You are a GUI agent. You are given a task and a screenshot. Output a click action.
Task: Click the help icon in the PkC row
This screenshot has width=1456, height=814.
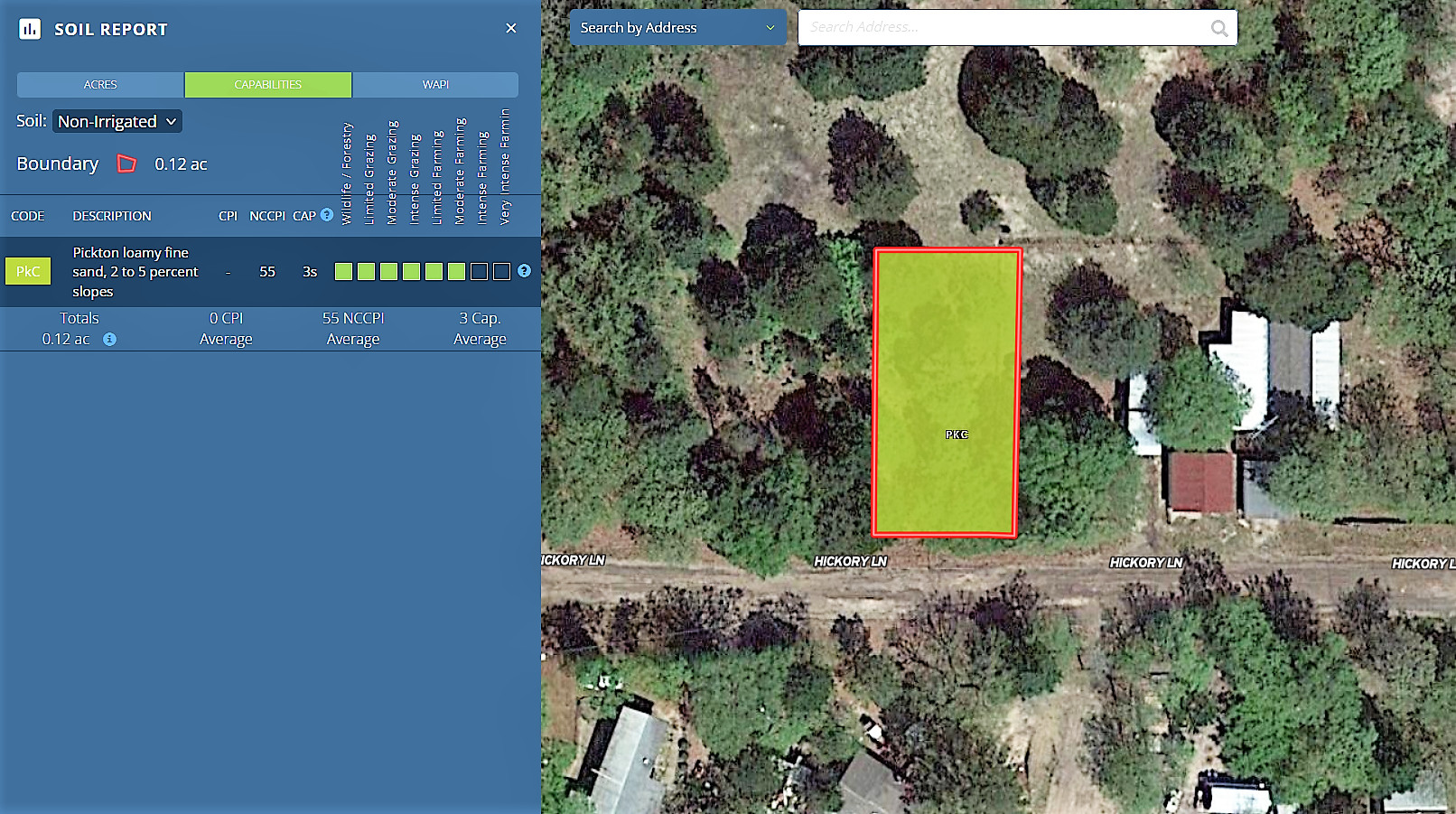pyautogui.click(x=524, y=271)
